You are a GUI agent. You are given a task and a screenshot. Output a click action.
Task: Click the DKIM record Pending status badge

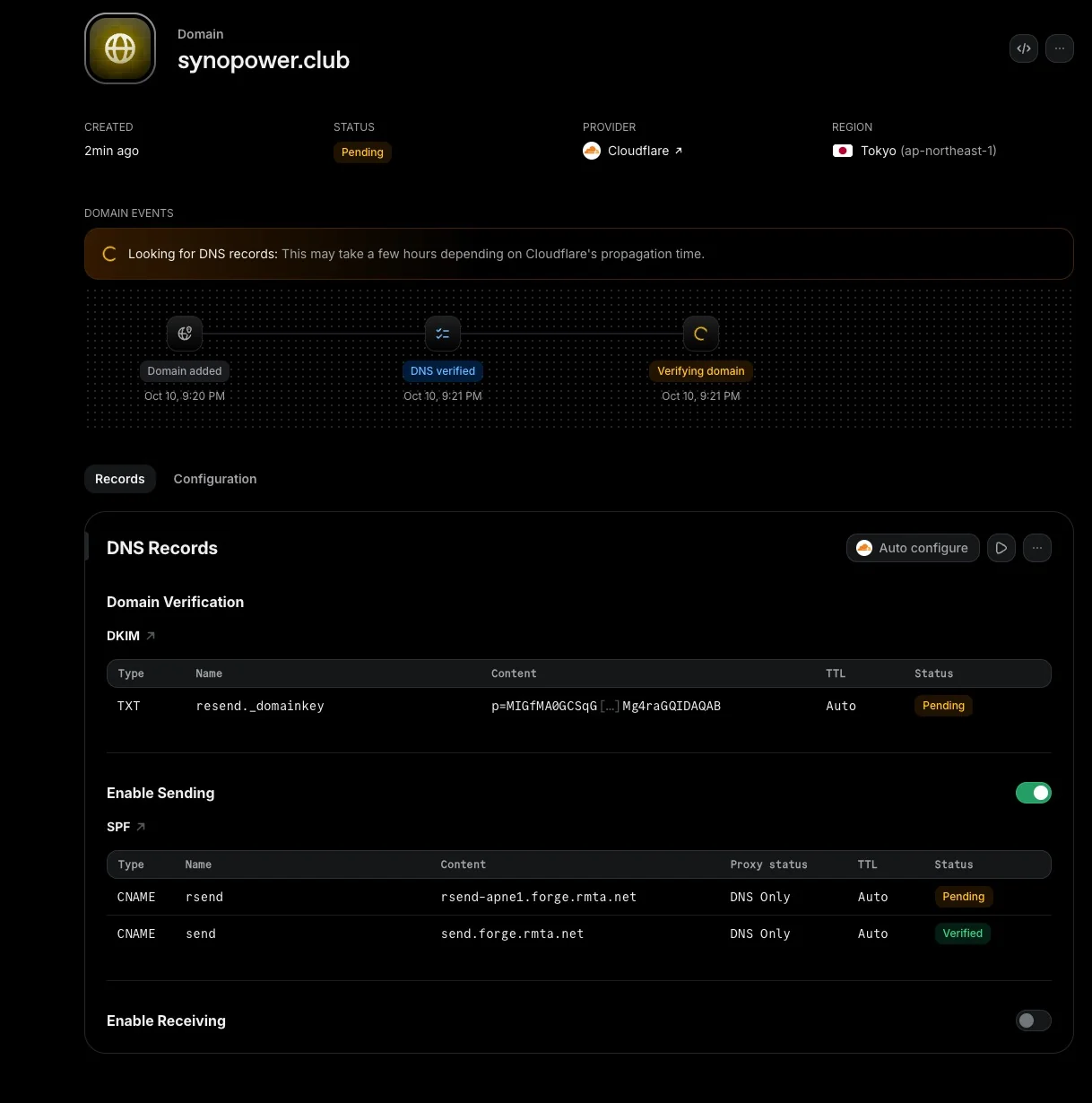coord(943,706)
